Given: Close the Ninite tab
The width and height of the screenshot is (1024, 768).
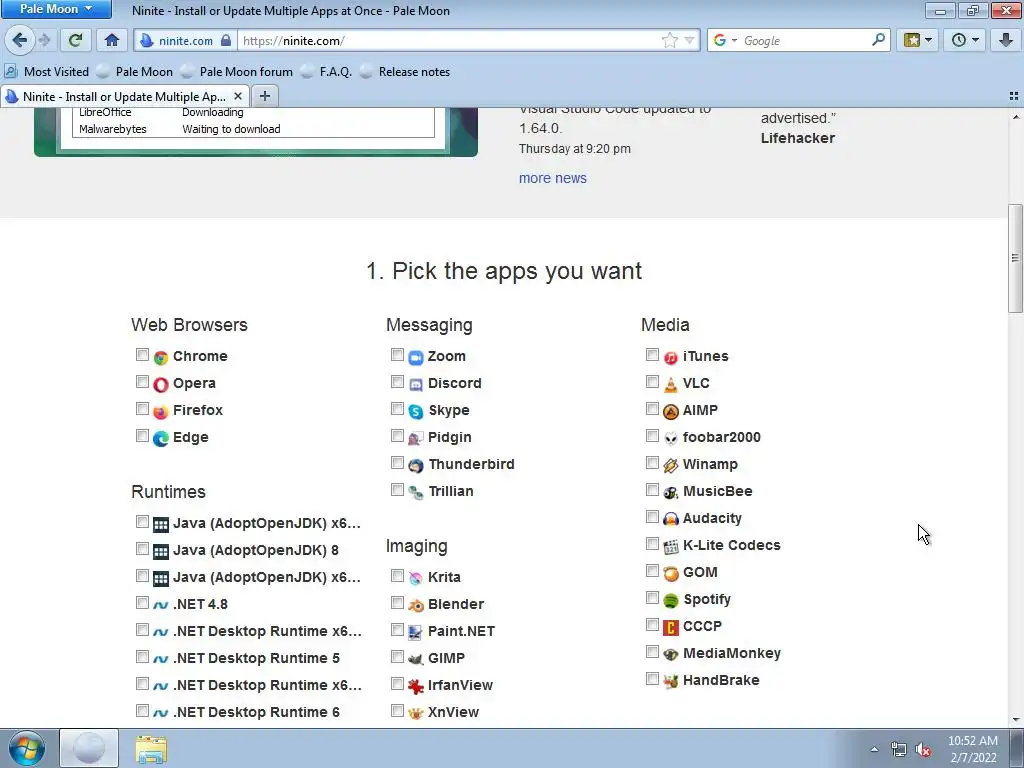Looking at the screenshot, I should click(238, 97).
